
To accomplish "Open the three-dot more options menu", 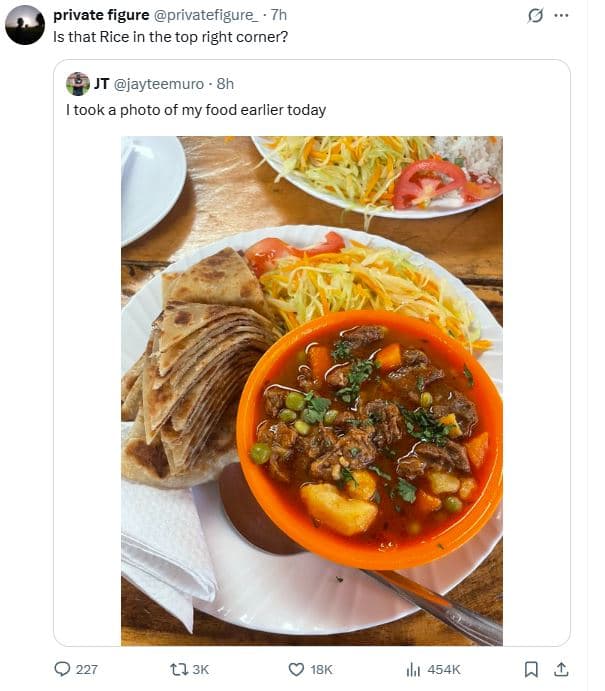I will coord(561,16).
